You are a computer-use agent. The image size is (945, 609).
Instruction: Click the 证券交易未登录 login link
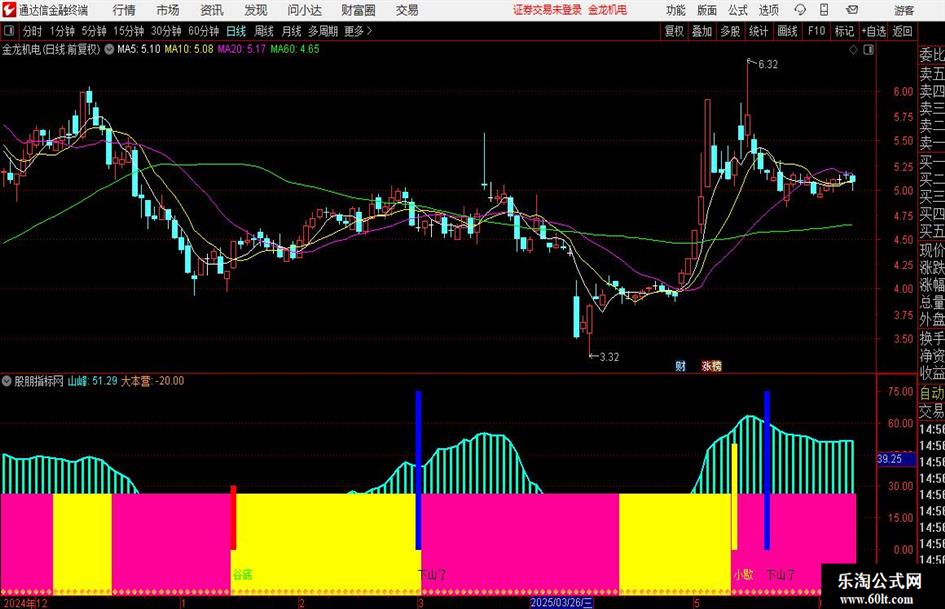coord(547,10)
